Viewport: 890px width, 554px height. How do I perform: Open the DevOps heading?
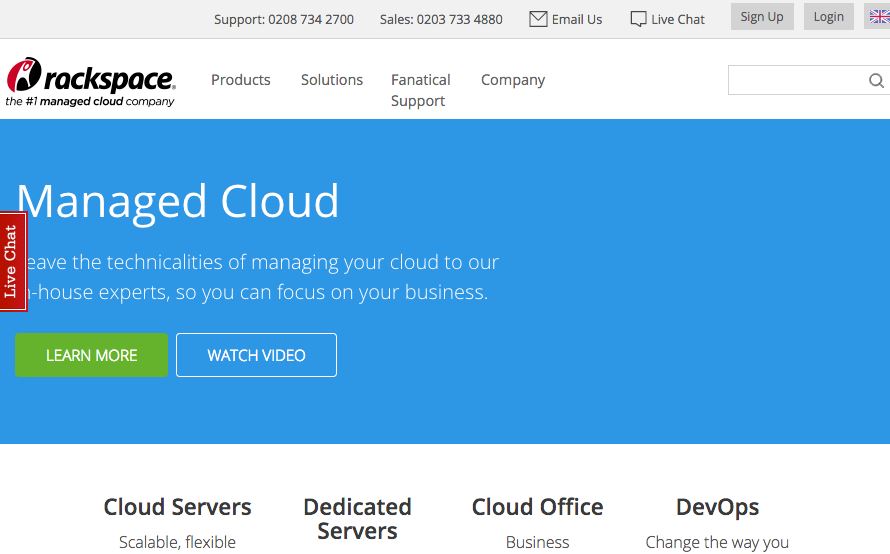pos(717,507)
